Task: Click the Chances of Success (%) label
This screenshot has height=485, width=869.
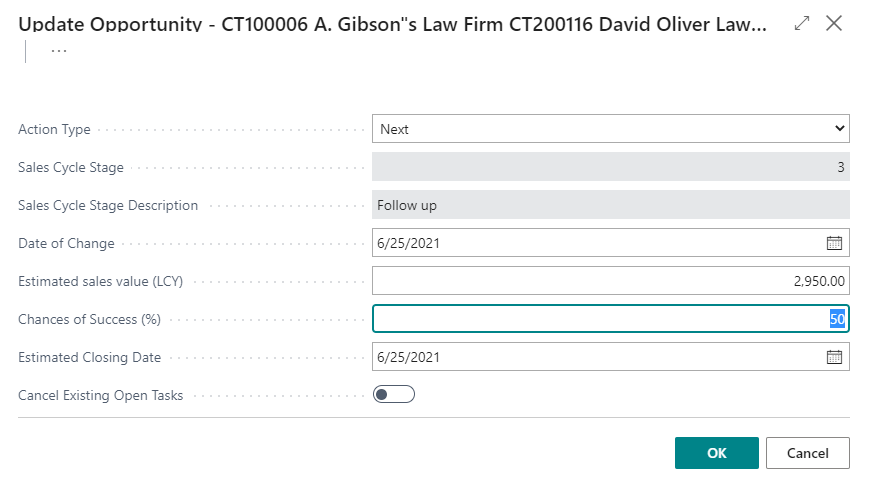Action: click(x=89, y=319)
